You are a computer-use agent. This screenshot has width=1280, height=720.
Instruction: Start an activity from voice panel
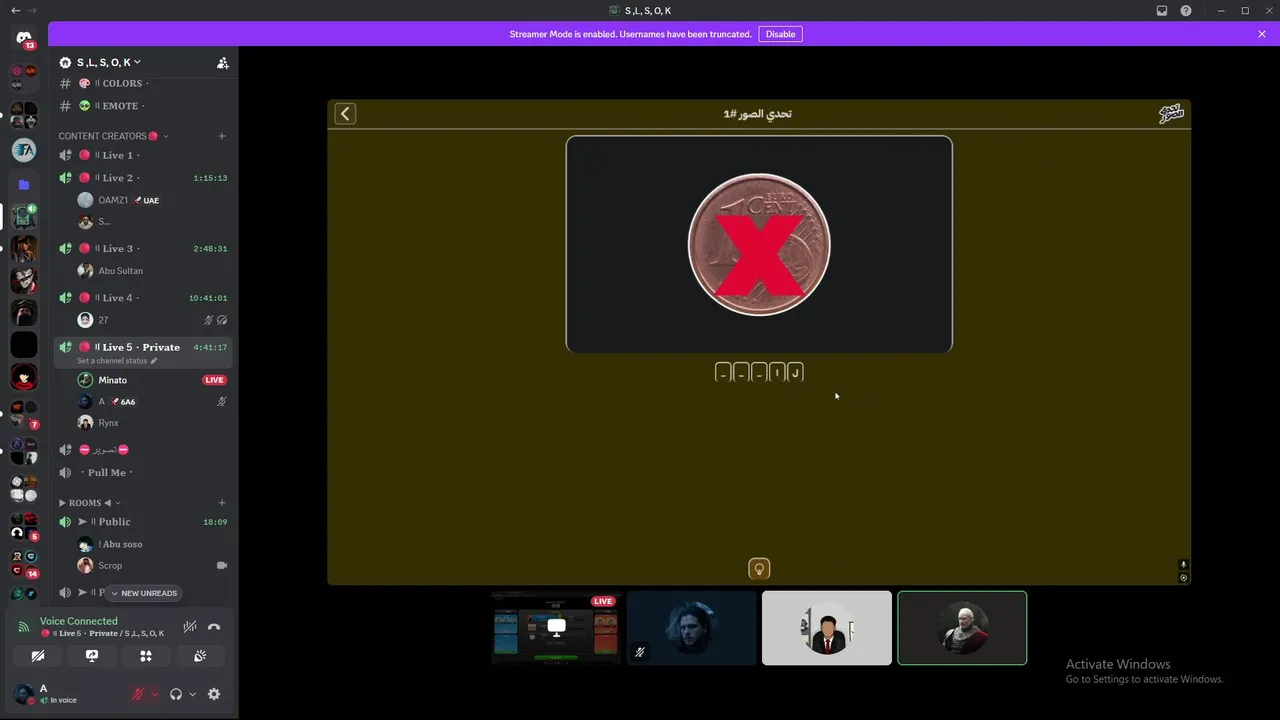pyautogui.click(x=146, y=656)
